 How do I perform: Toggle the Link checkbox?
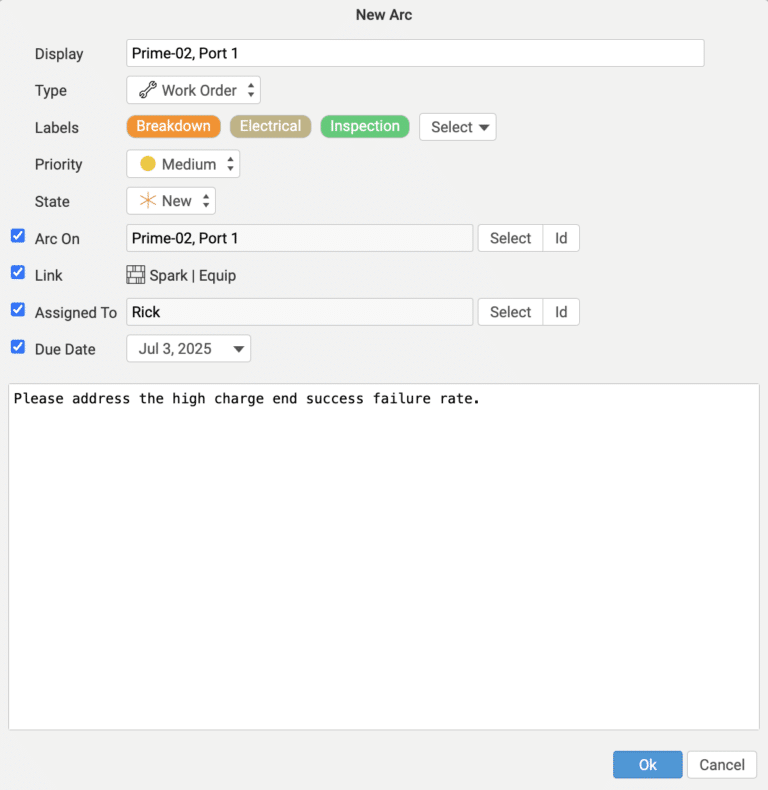click(18, 272)
